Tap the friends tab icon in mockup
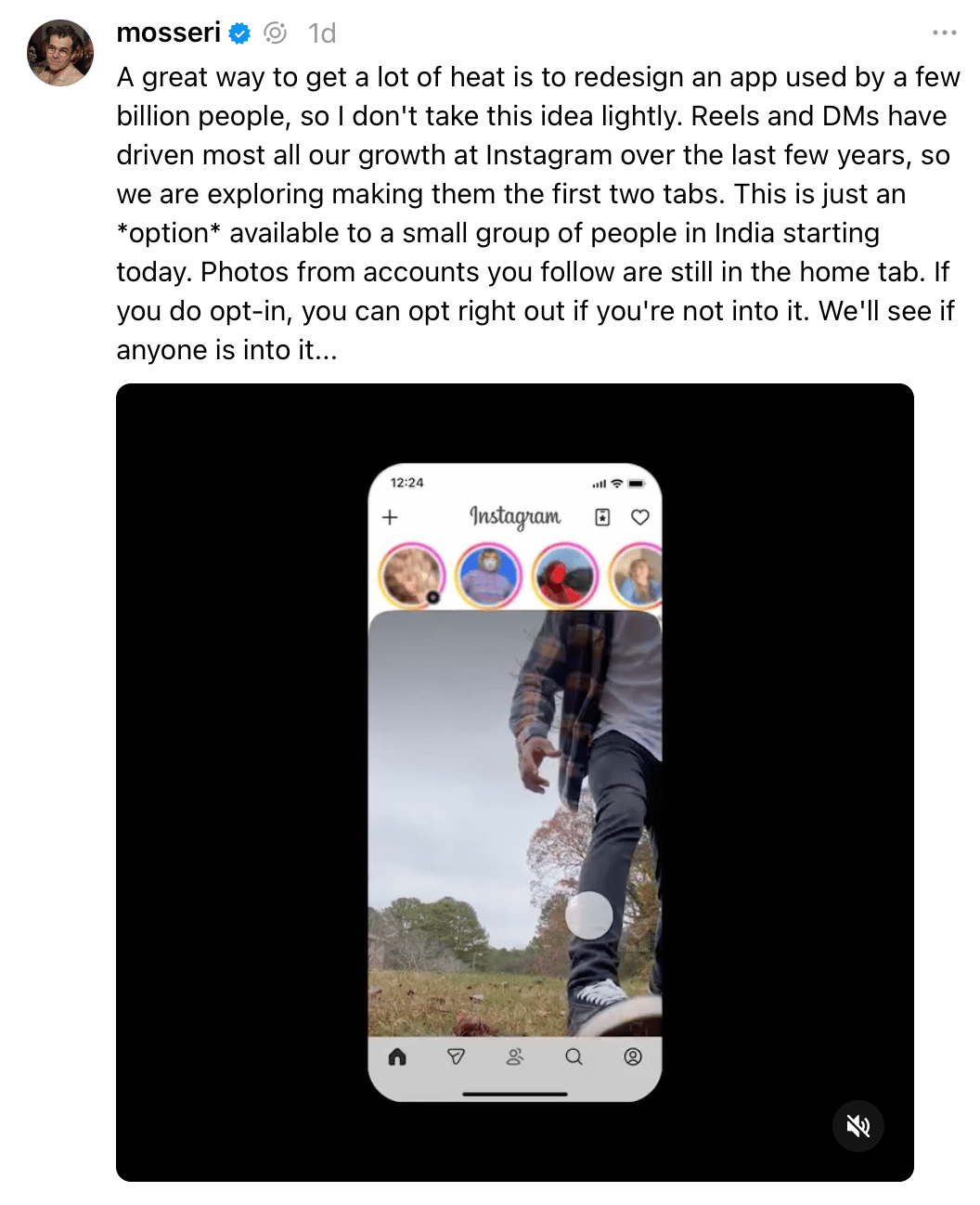980x1205 pixels. click(x=515, y=1056)
